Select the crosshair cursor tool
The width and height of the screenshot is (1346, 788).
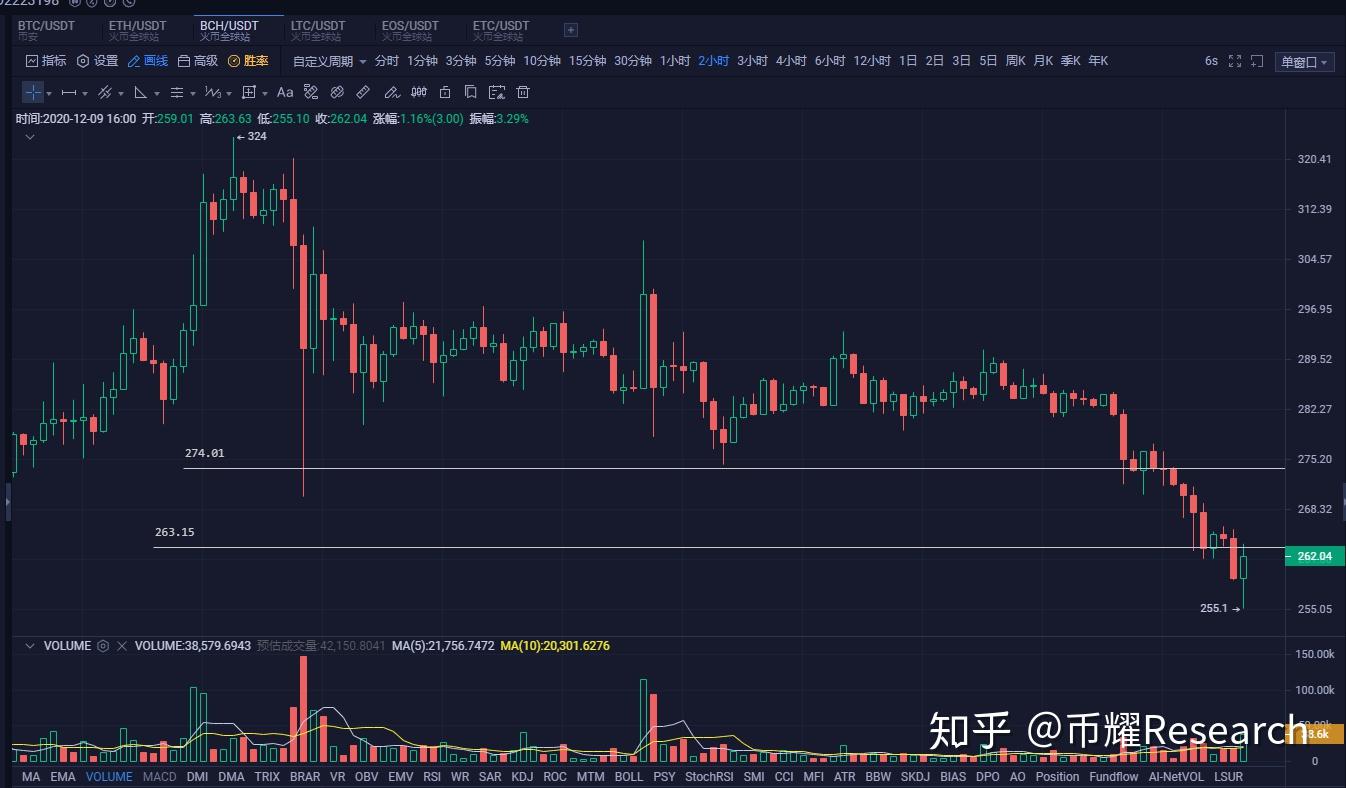pos(33,92)
